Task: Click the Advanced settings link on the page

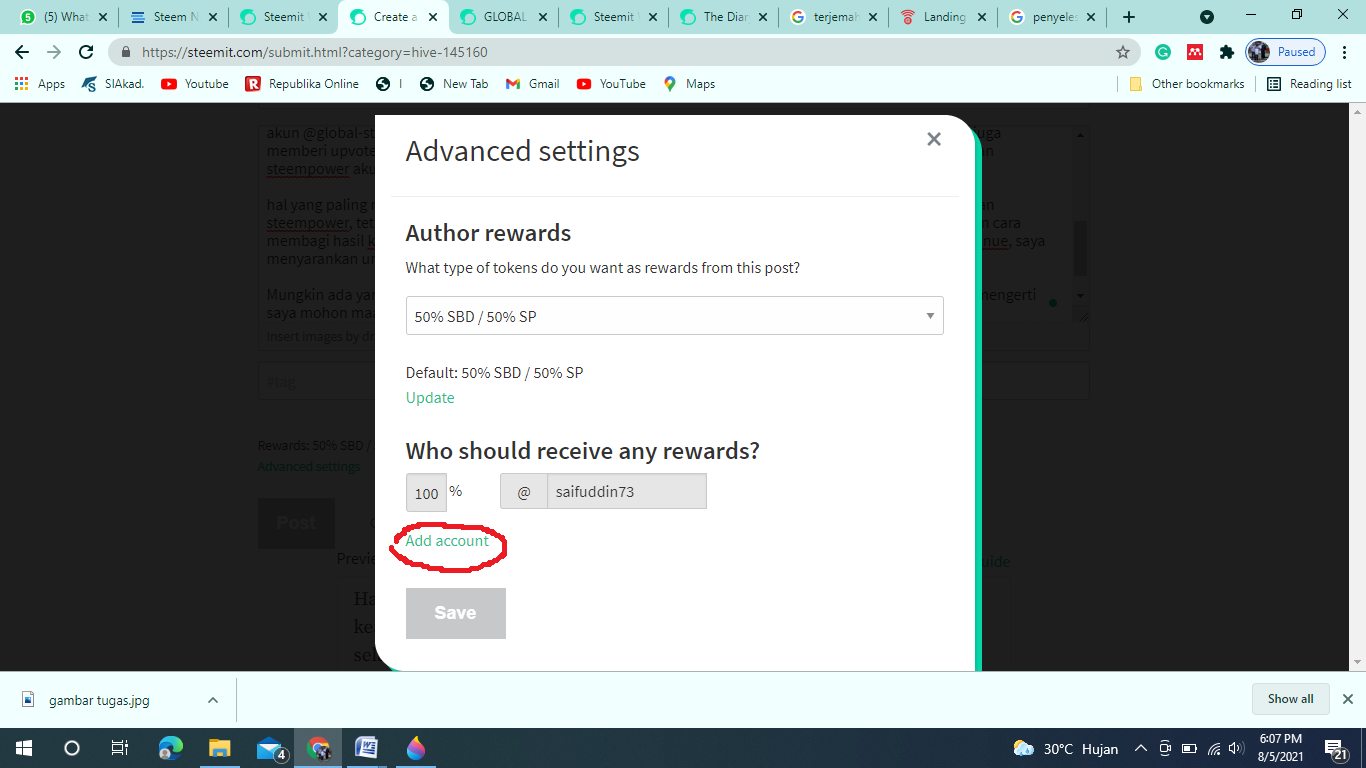Action: click(309, 467)
